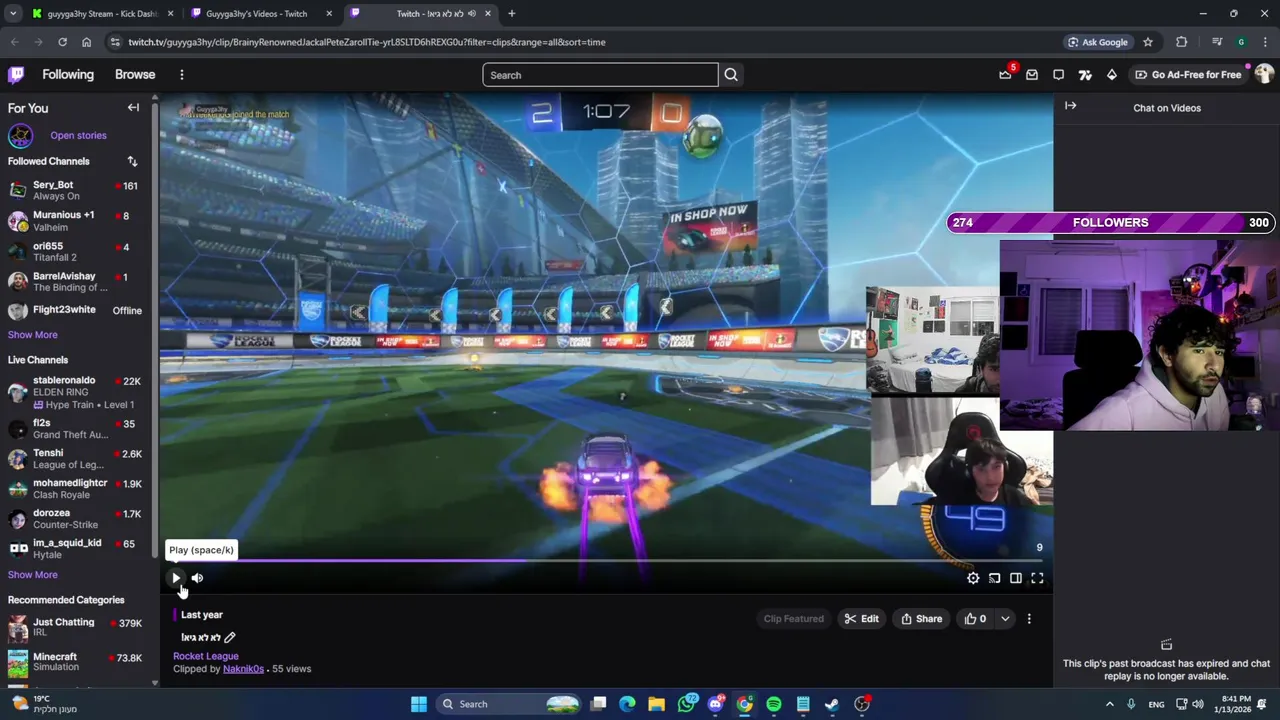1280x720 pixels.
Task: Go Ad-Free for Free
Action: point(1187,75)
